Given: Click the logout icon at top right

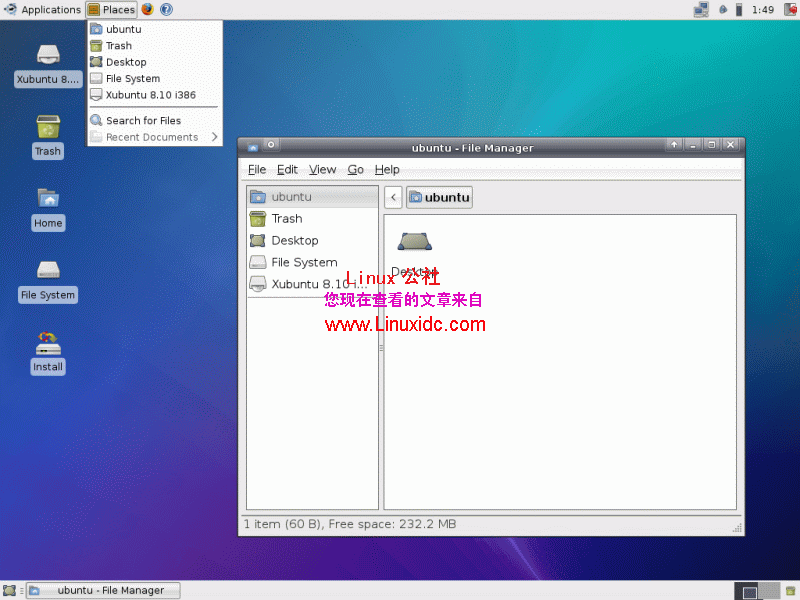Looking at the screenshot, I should pyautogui.click(x=790, y=9).
